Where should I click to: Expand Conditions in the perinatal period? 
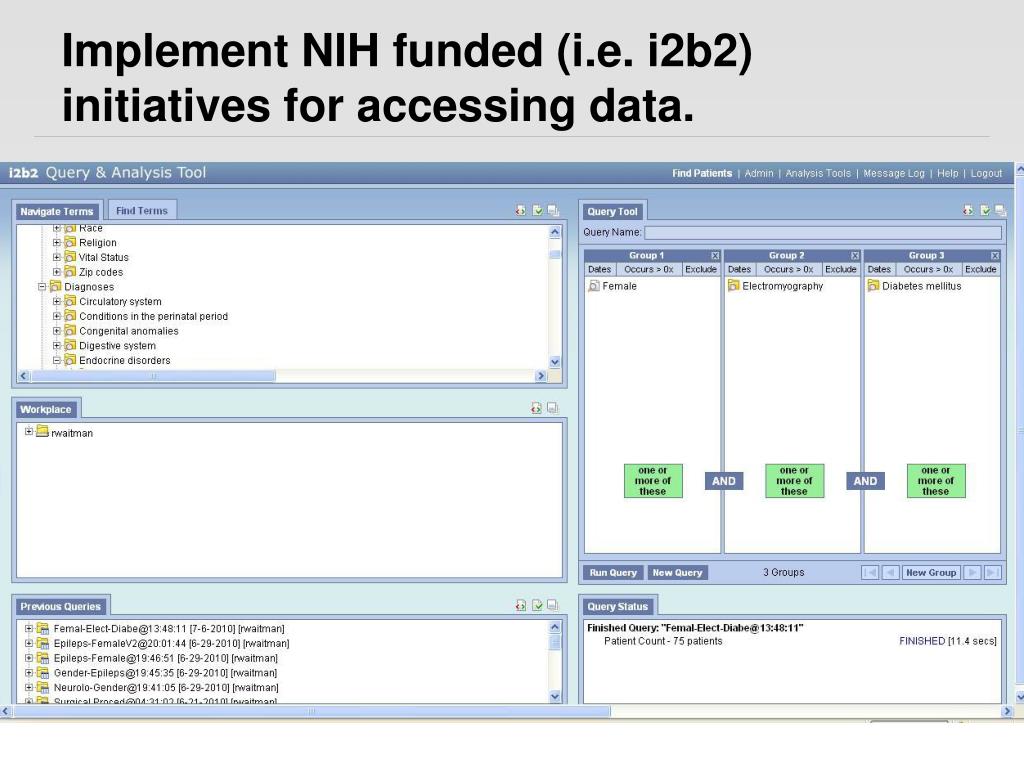click(57, 316)
